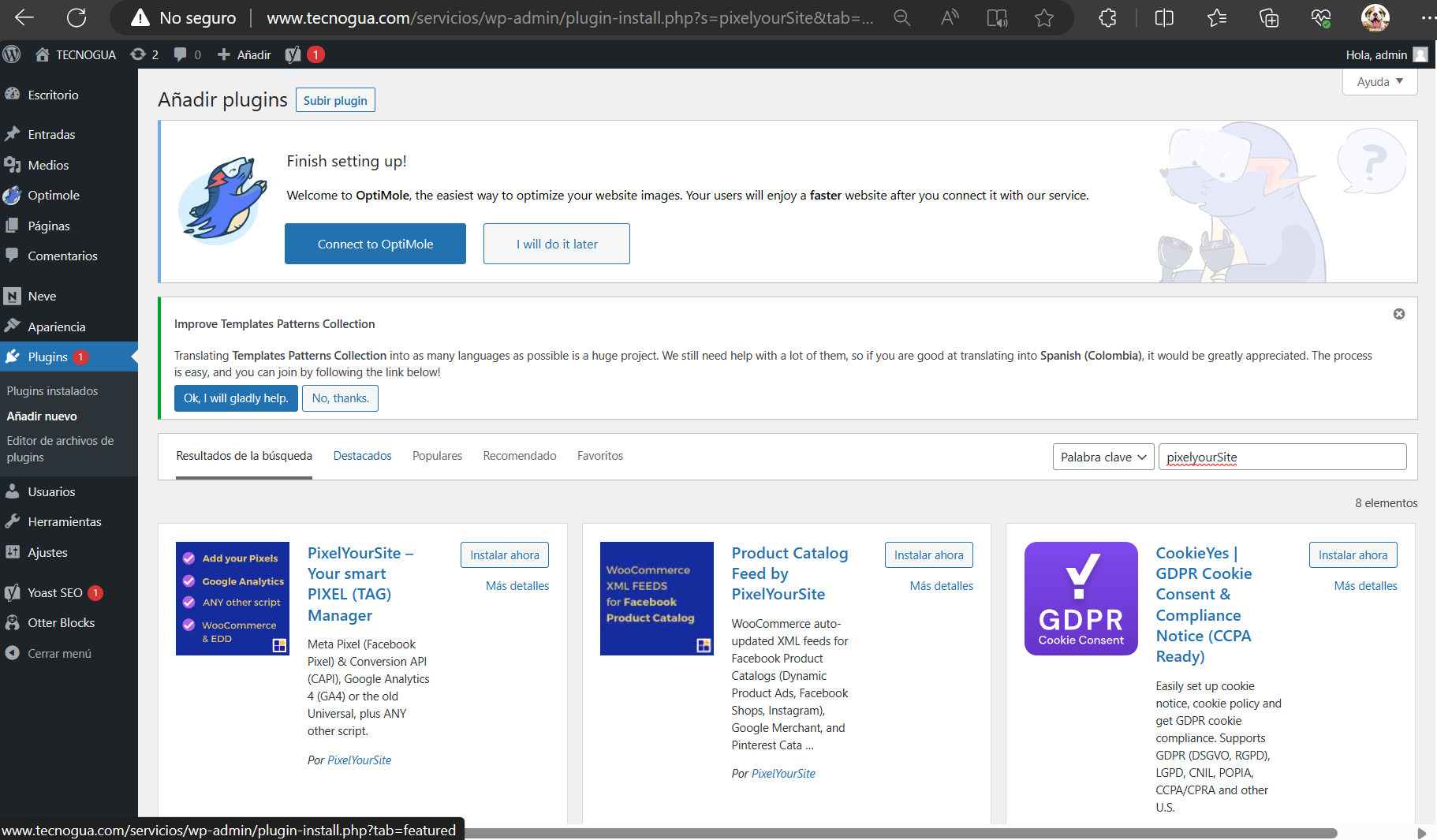View Más detalles for PixelYourSite plugin

[517, 586]
